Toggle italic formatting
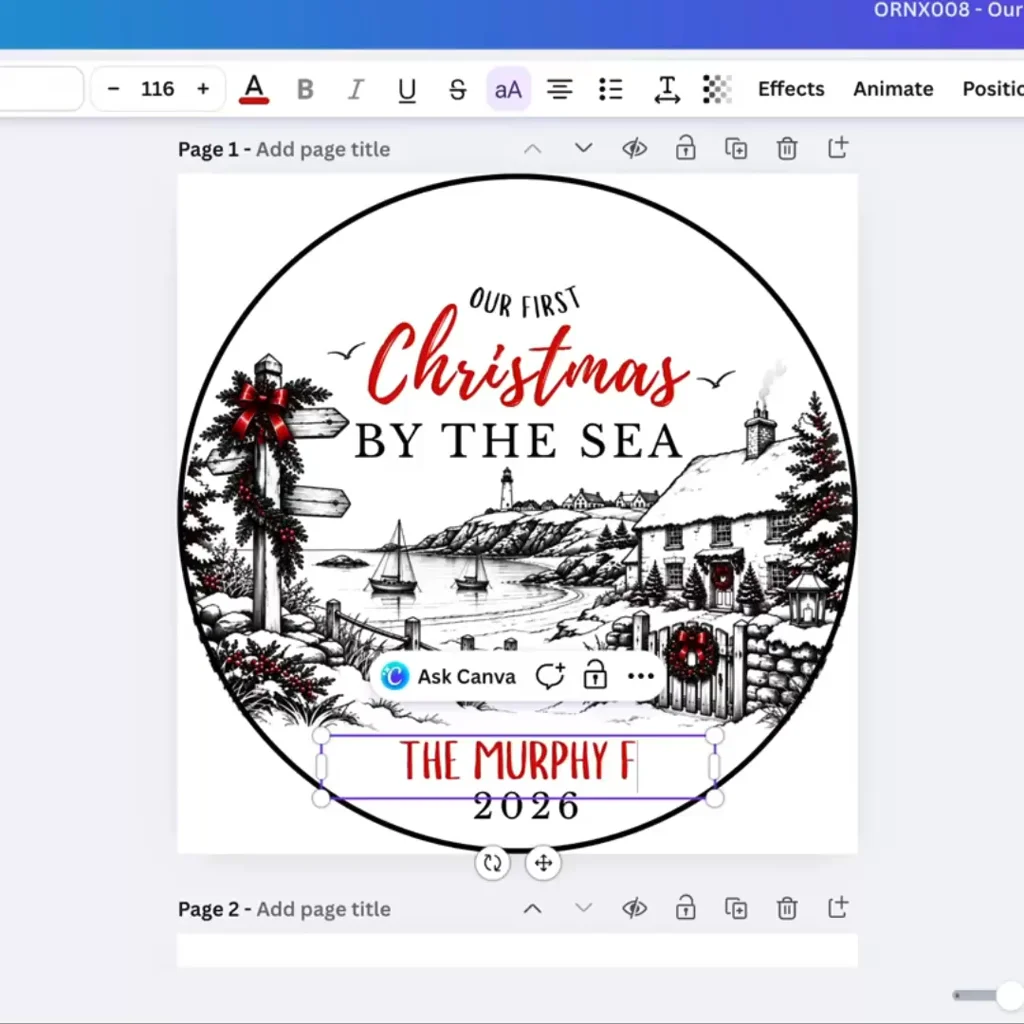The image size is (1024, 1024). [356, 89]
